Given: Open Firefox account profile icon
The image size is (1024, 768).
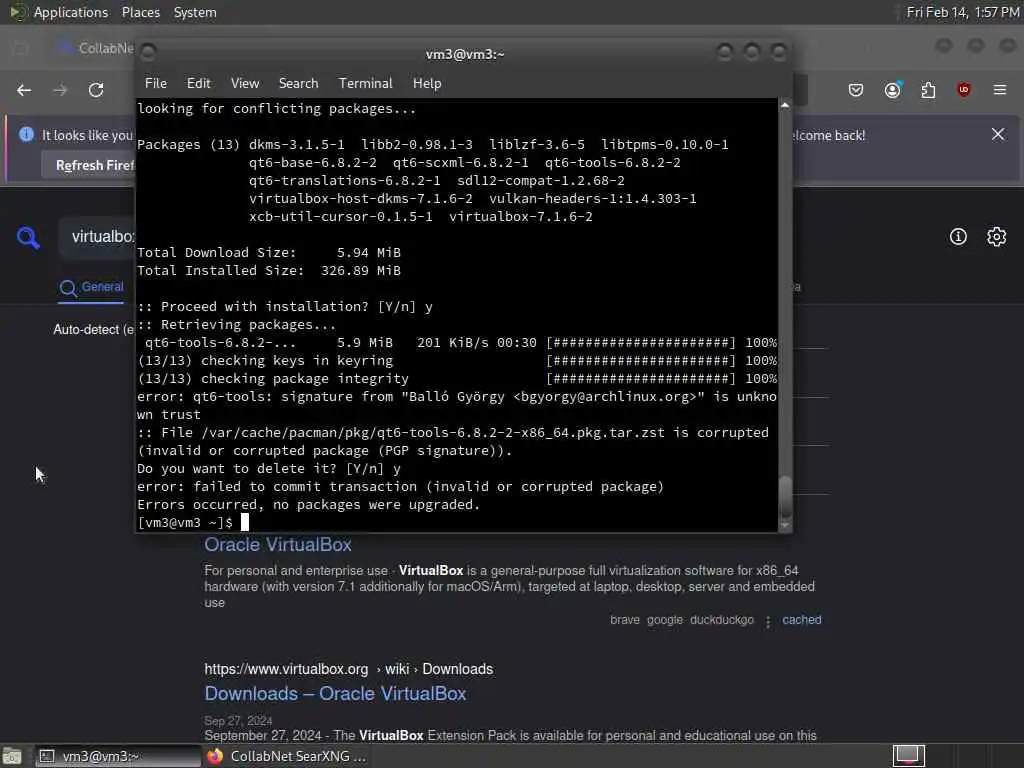Looking at the screenshot, I should tap(893, 90).
